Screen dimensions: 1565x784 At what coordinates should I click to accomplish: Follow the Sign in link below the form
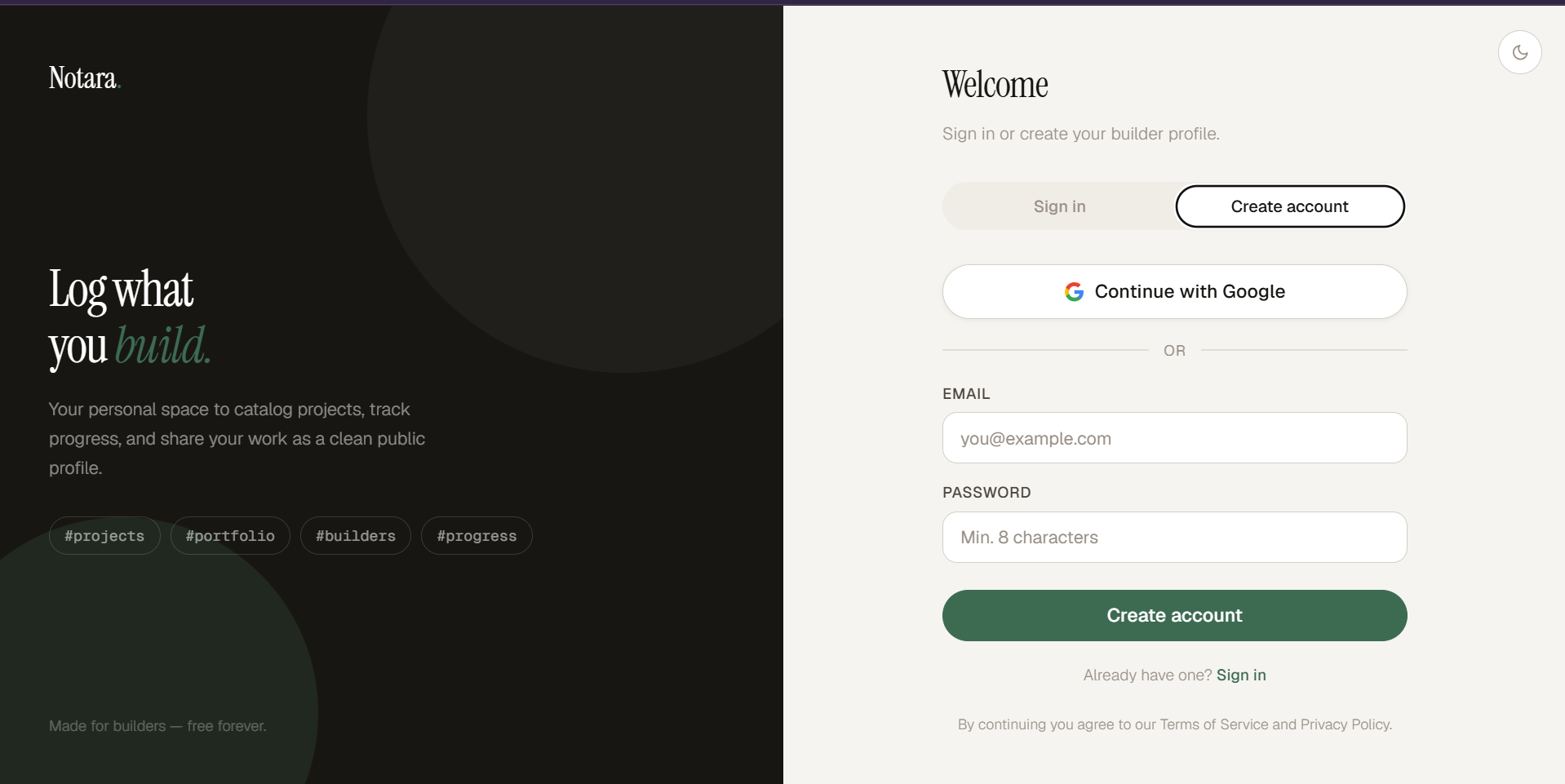pos(1241,675)
